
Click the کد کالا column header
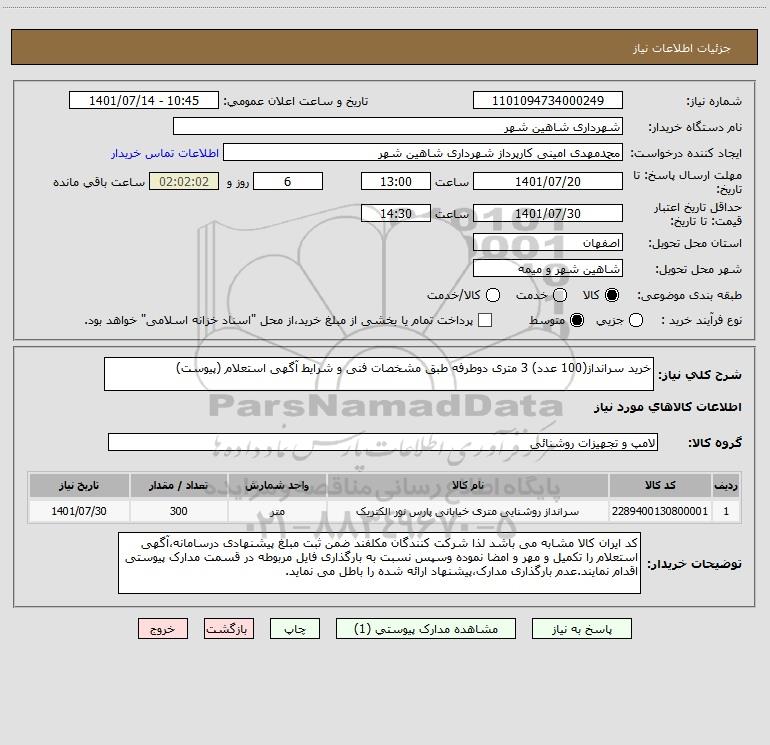(x=660, y=486)
